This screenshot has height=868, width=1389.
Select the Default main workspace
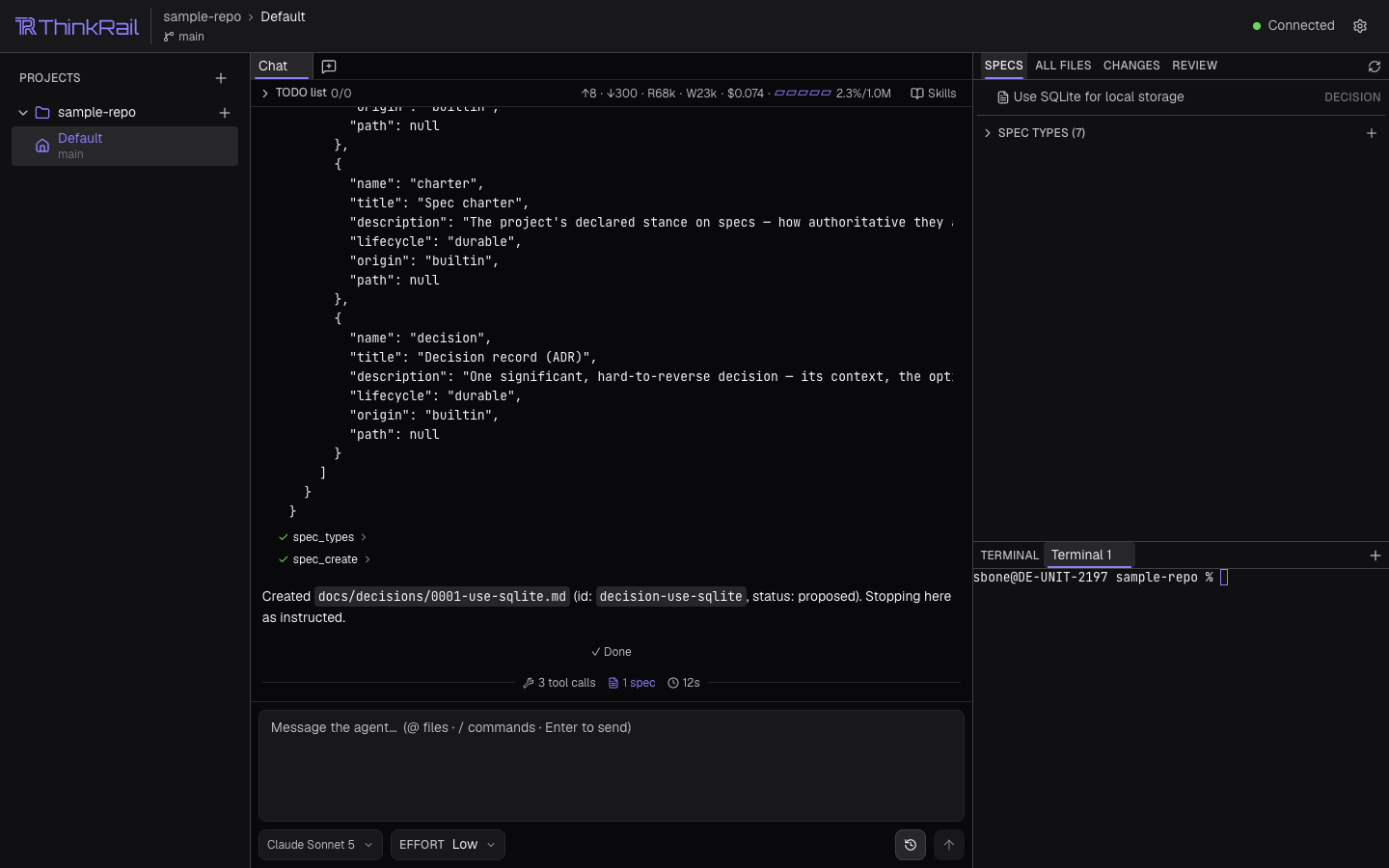(124, 146)
